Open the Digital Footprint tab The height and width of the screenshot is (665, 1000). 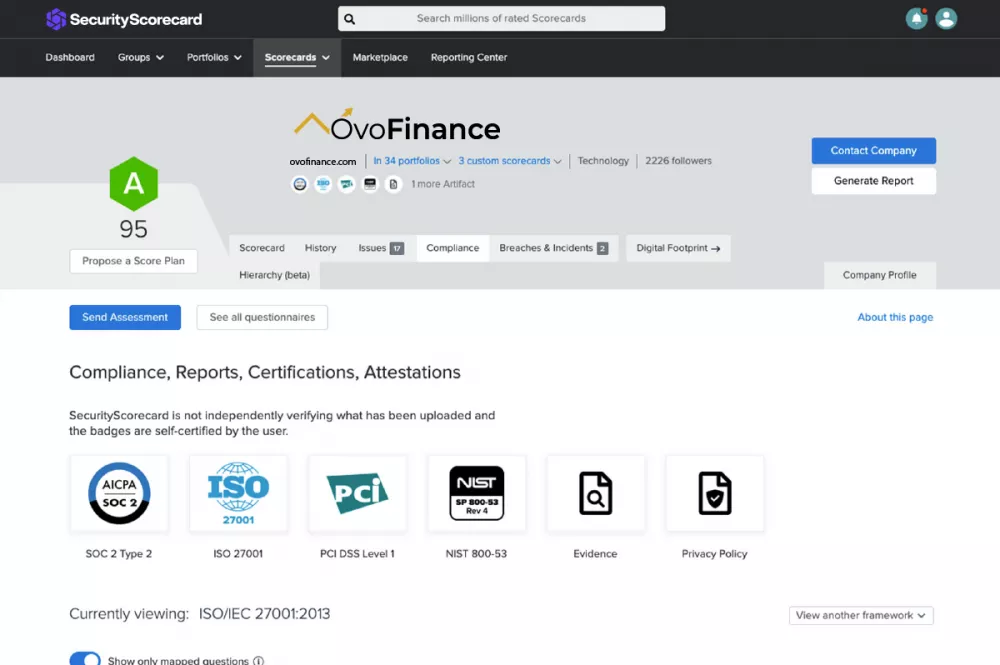click(x=678, y=248)
